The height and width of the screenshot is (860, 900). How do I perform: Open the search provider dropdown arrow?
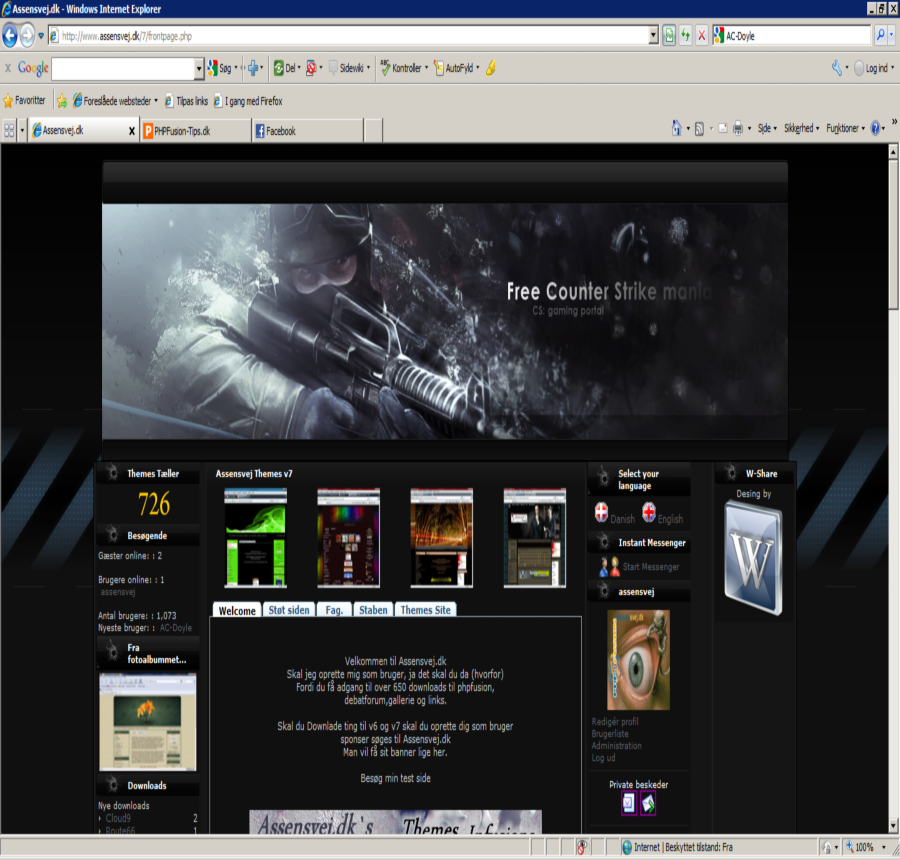(891, 36)
